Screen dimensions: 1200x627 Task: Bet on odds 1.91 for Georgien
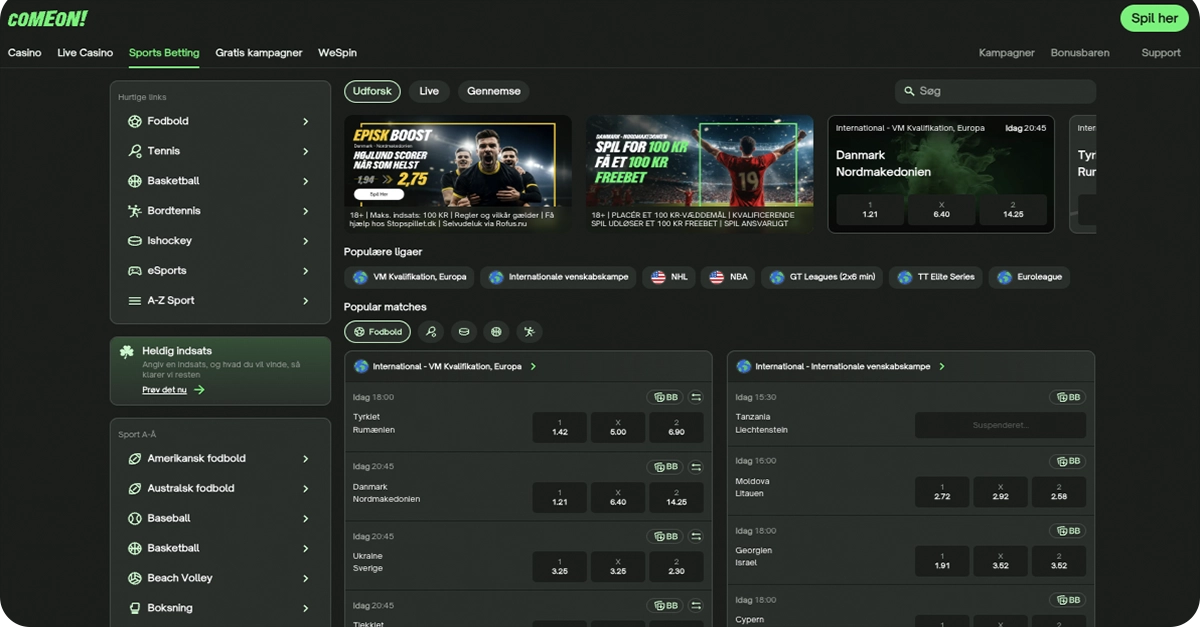tap(942, 560)
